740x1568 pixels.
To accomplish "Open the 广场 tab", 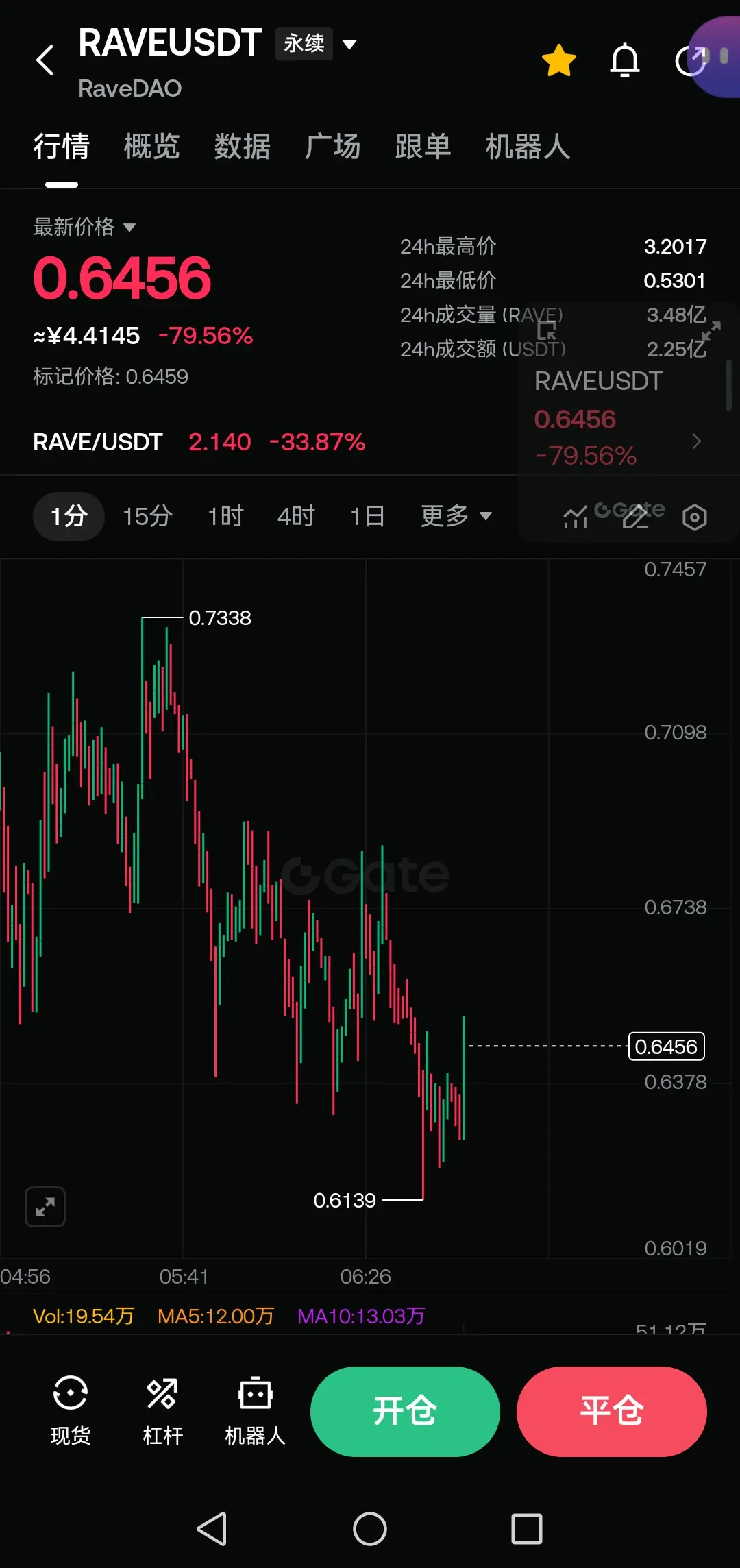I will [333, 146].
